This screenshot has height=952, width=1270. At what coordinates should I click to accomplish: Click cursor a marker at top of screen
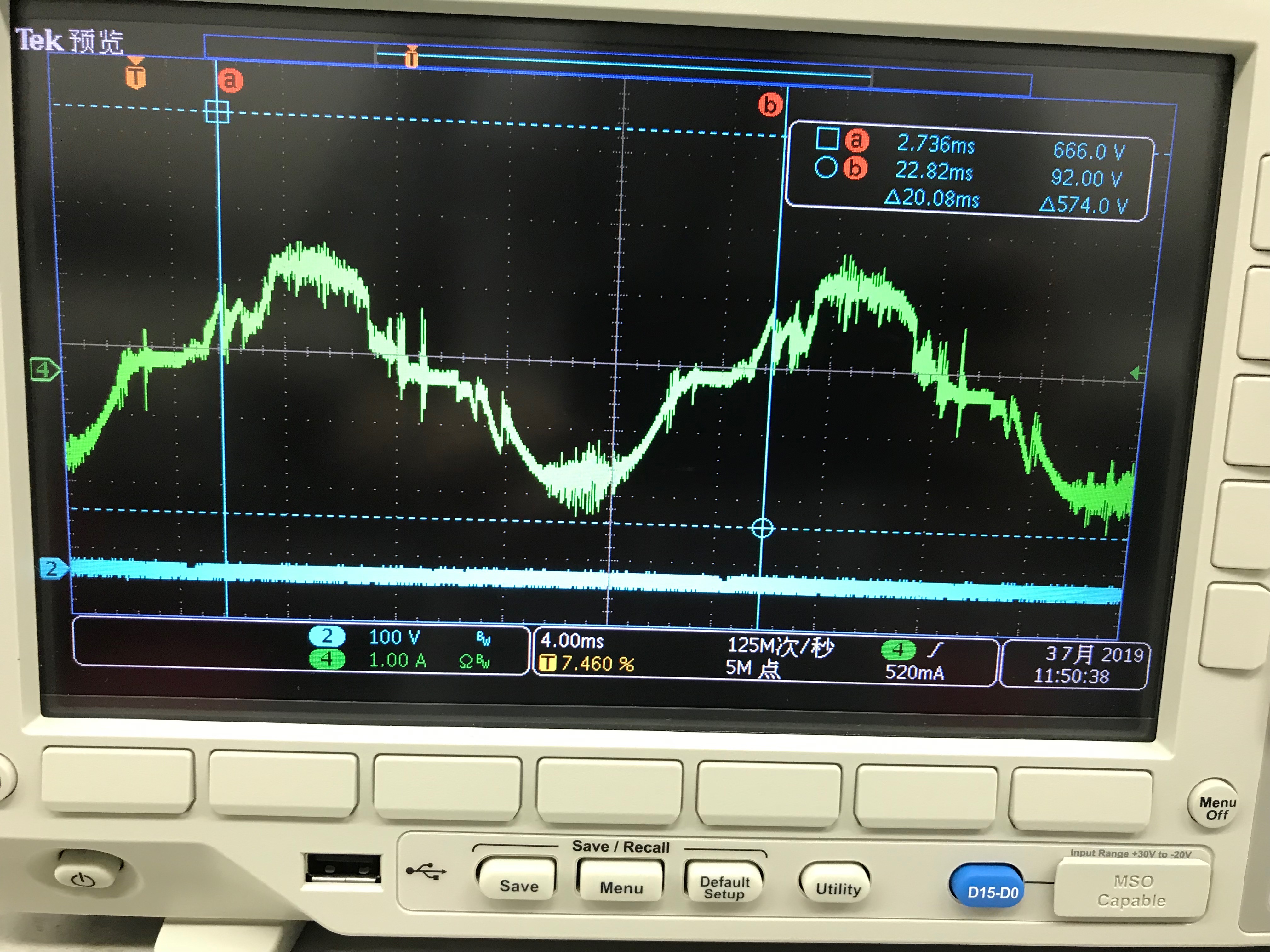230,80
